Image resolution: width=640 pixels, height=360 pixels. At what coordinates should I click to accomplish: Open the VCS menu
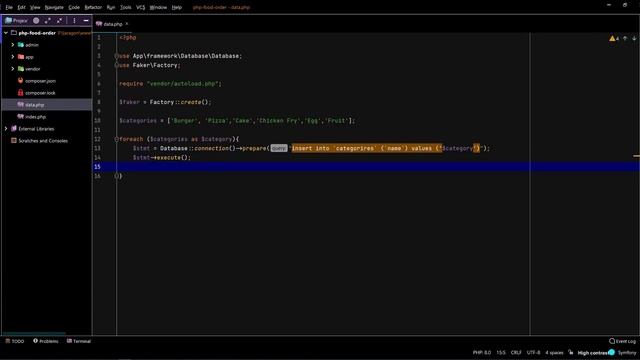tap(140, 7)
